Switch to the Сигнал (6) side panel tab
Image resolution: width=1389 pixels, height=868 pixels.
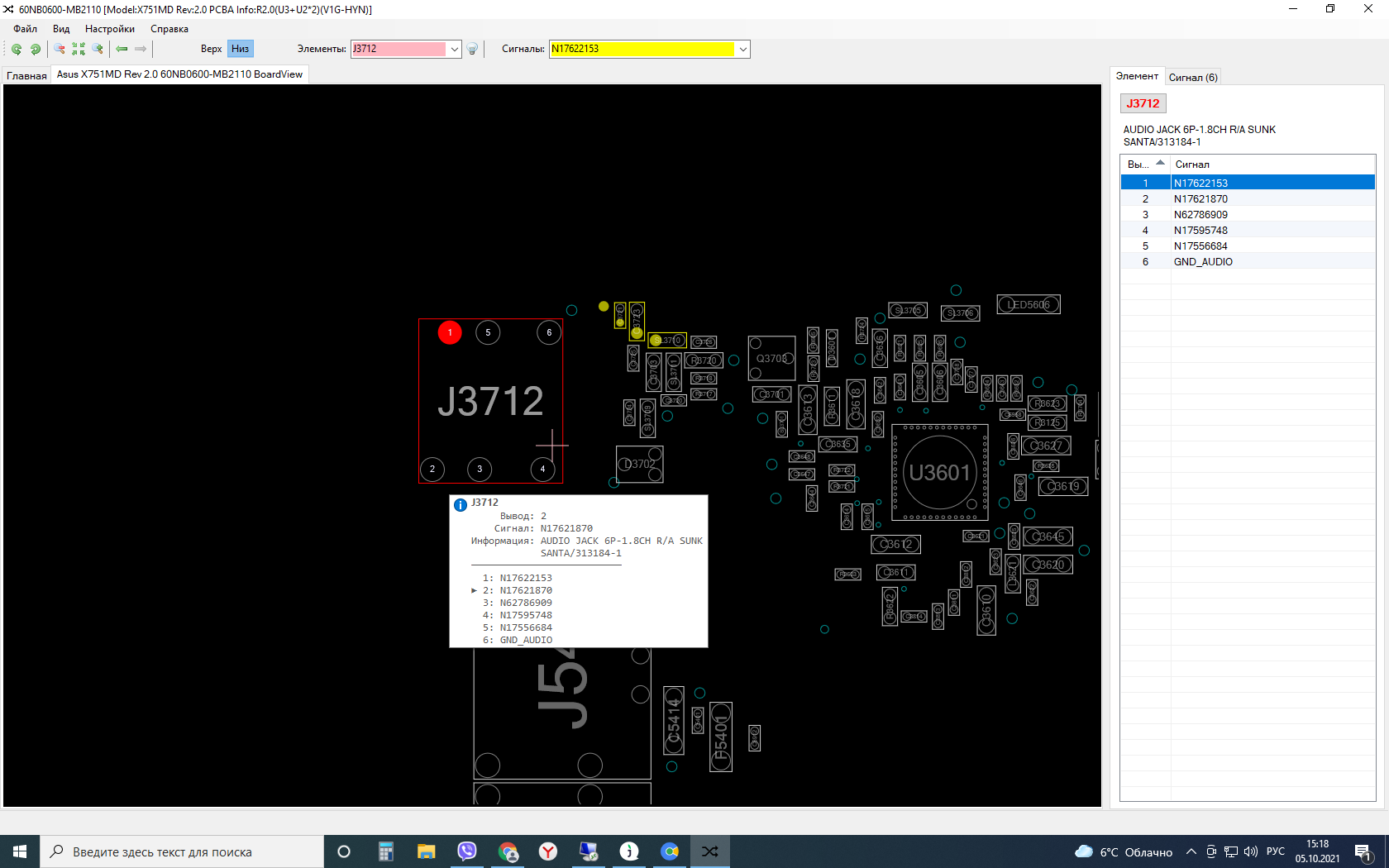coord(1193,78)
